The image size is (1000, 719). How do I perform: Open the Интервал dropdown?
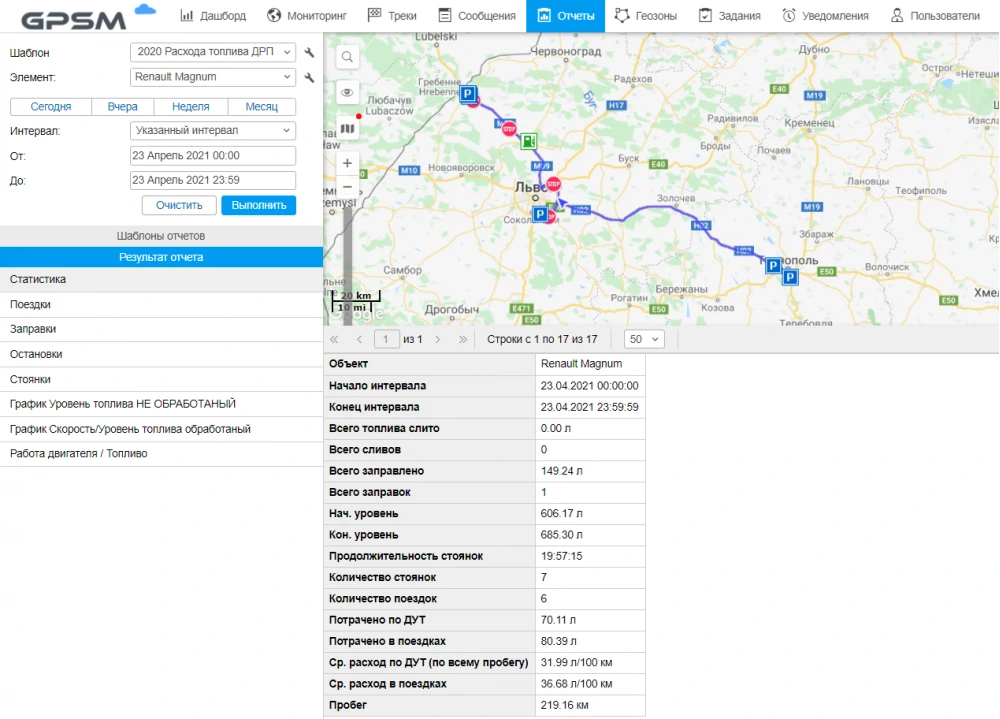click(212, 131)
